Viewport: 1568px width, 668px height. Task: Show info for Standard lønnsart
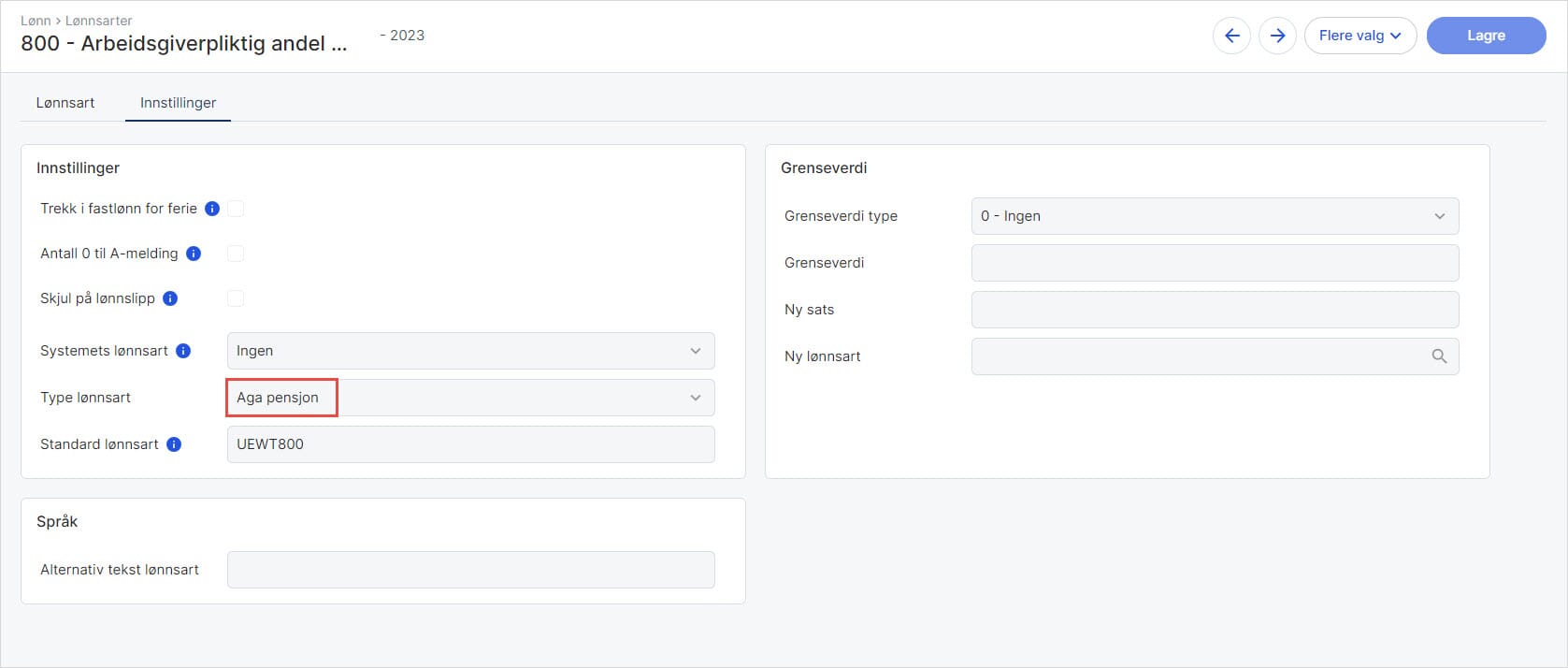point(174,444)
